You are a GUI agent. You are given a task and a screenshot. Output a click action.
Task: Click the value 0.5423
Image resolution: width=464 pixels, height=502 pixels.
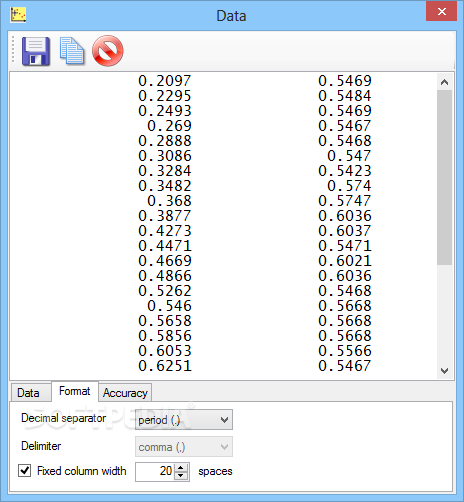(345, 171)
